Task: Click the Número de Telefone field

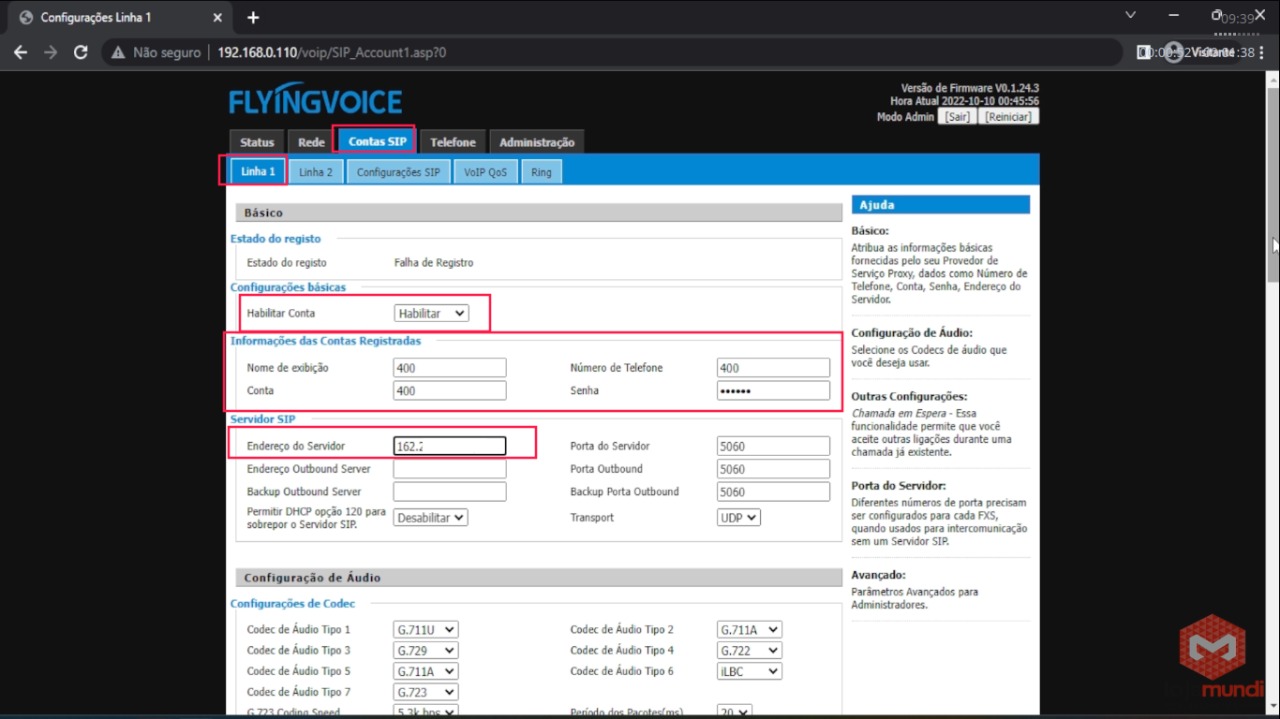Action: point(774,368)
